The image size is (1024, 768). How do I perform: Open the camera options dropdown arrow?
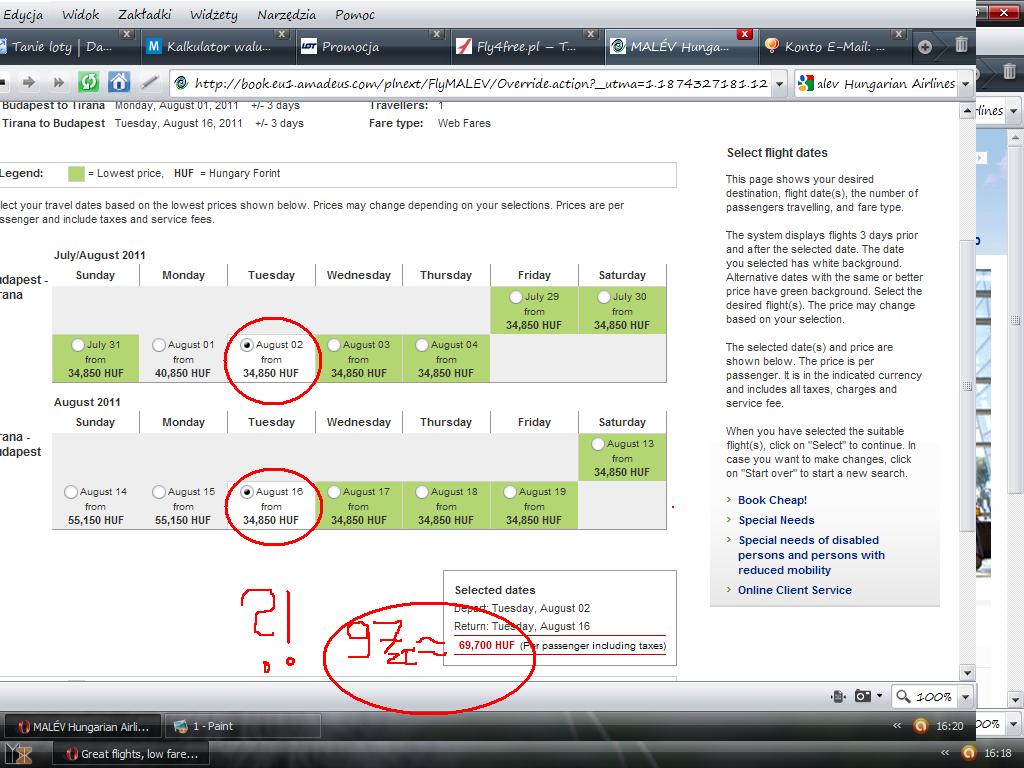coord(880,696)
